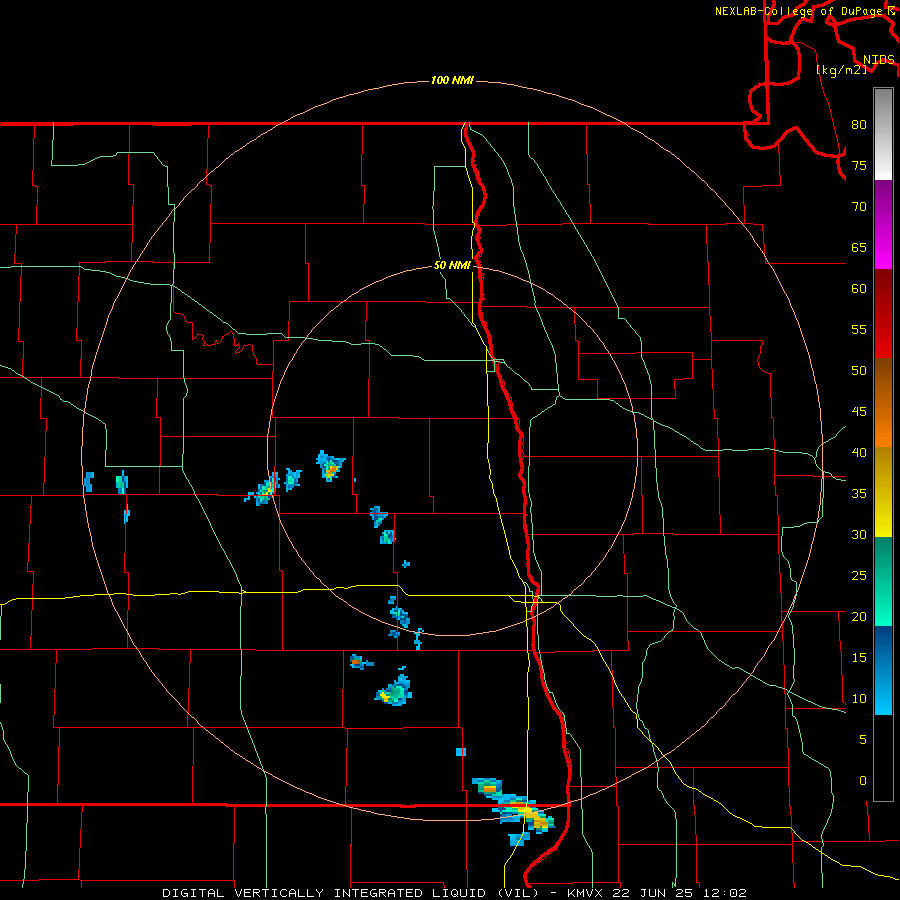This screenshot has height=900, width=900.
Task: Pick the white-gray segment of the color bar
Action: pyautogui.click(x=883, y=134)
